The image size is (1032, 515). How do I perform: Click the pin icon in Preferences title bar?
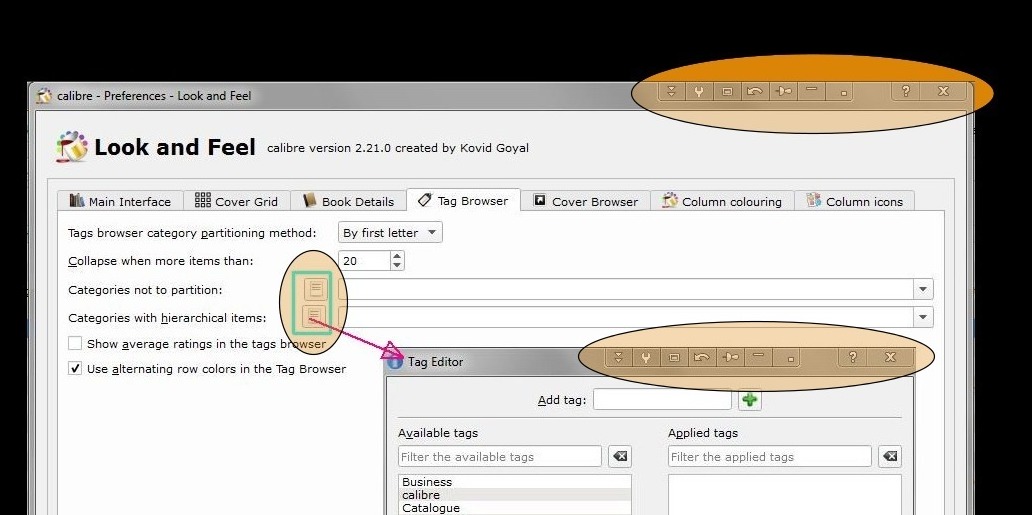(x=783, y=92)
